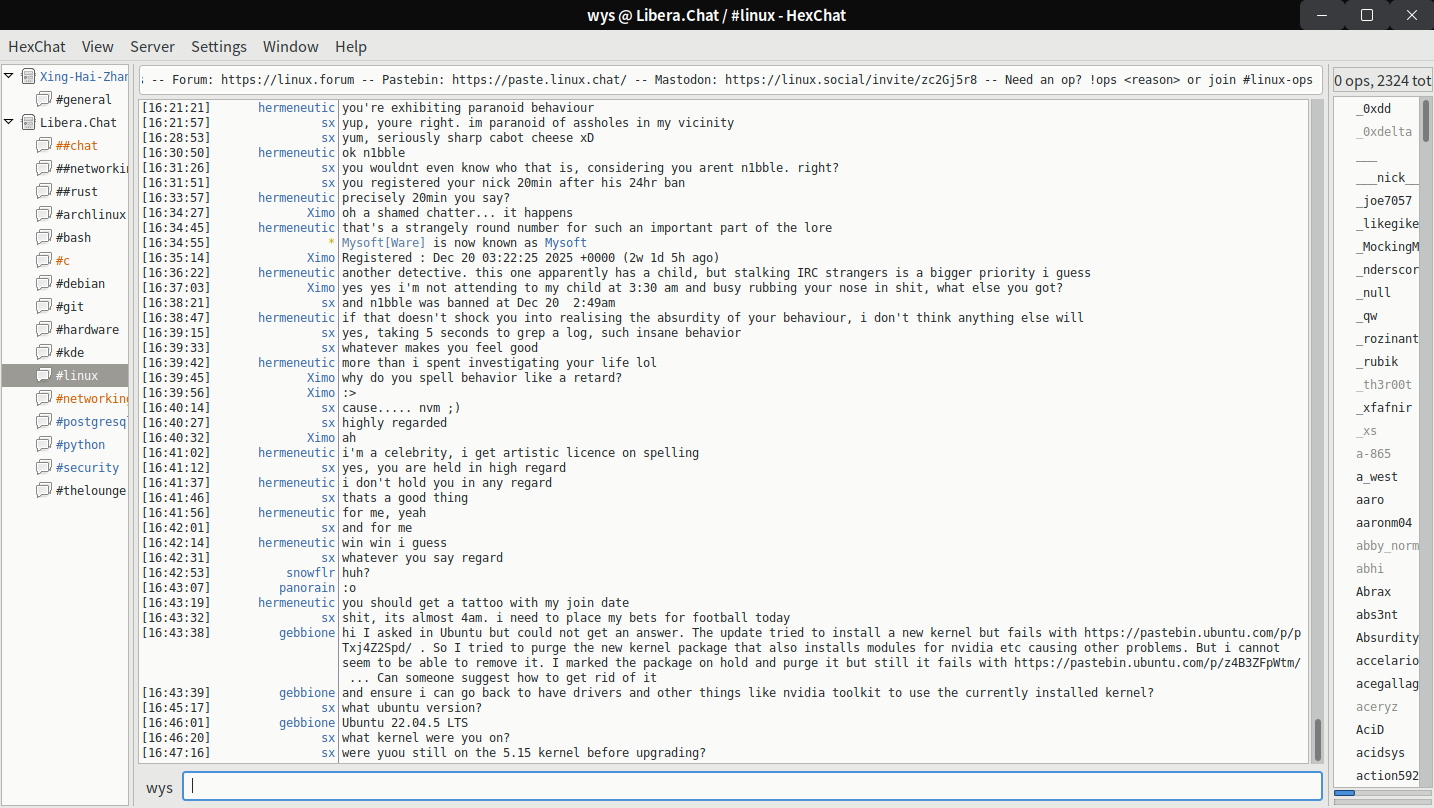Click the channel icon next to #git
Image resolution: width=1434 pixels, height=808 pixels.
(43, 306)
